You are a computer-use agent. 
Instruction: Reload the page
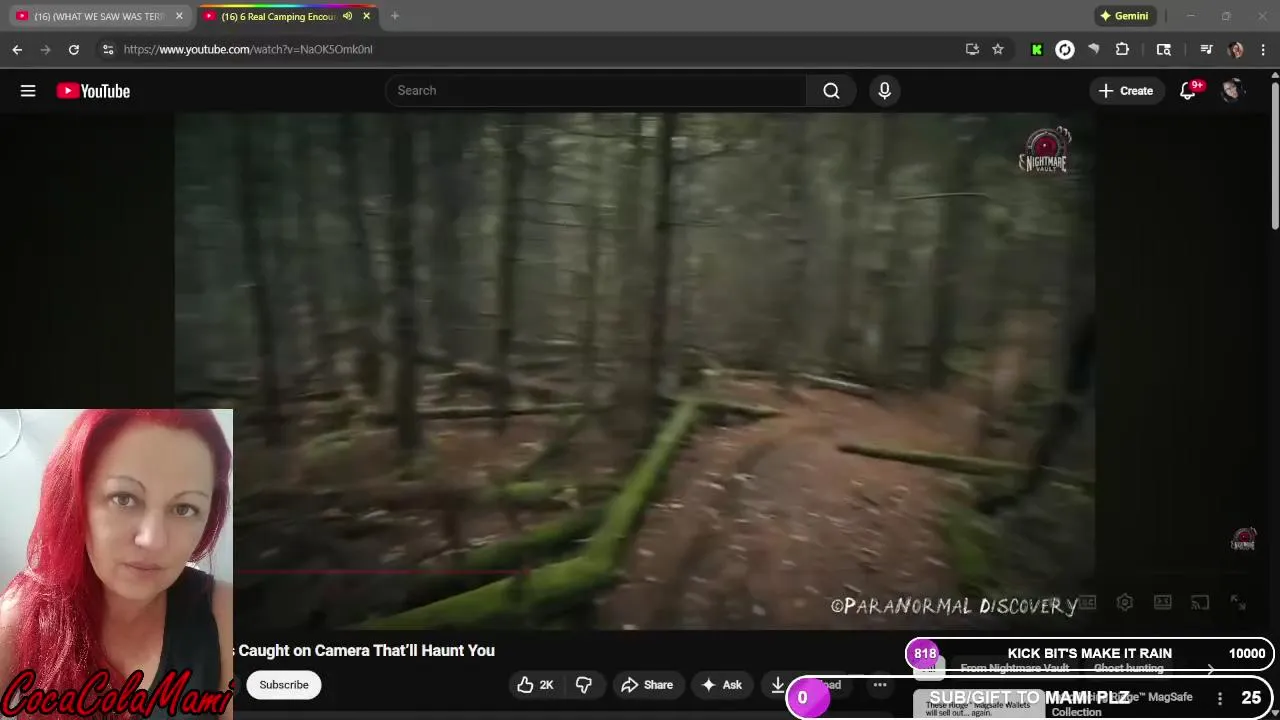(x=73, y=49)
